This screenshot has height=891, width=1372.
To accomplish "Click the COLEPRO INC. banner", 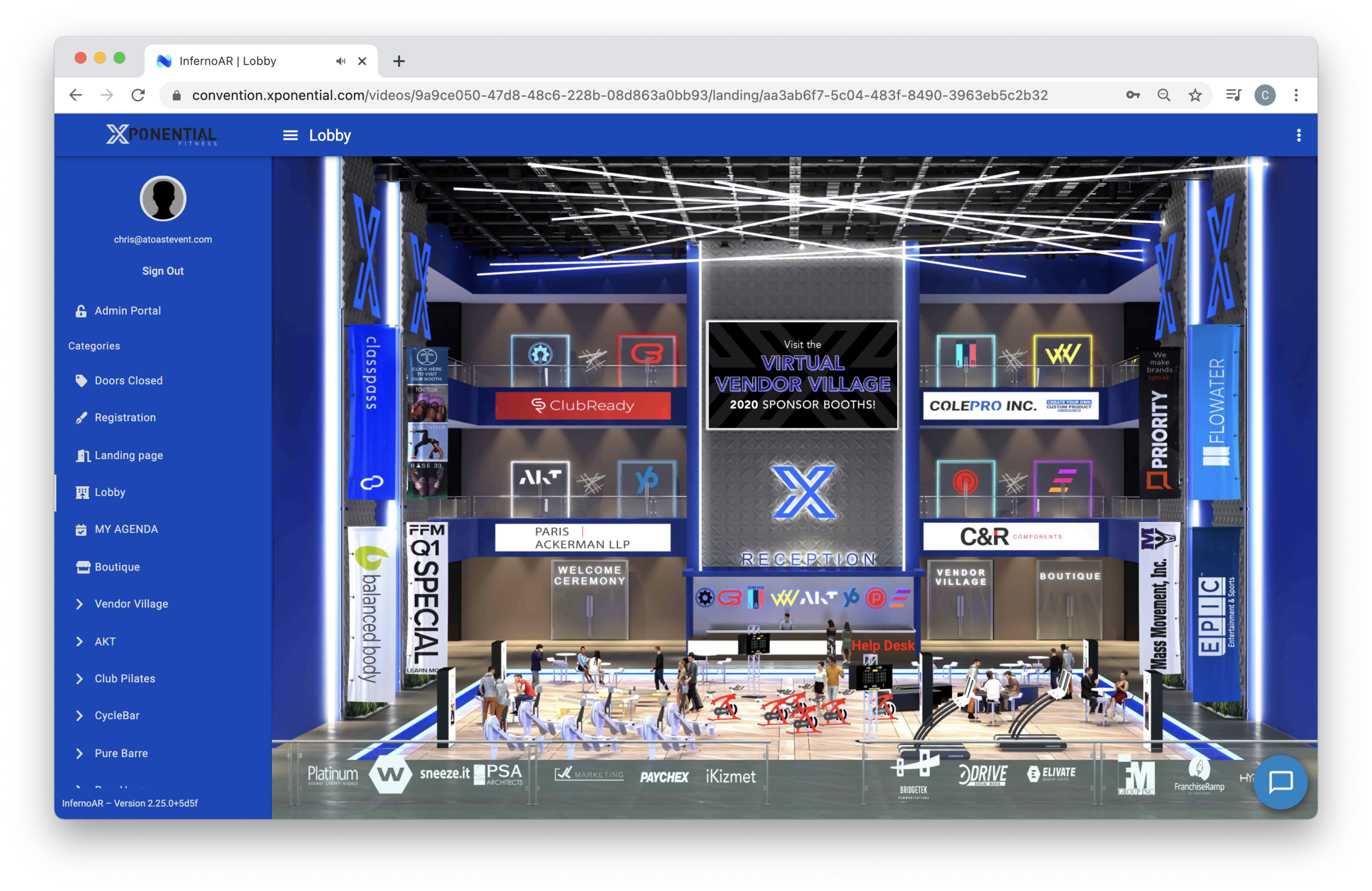I will (1010, 406).
